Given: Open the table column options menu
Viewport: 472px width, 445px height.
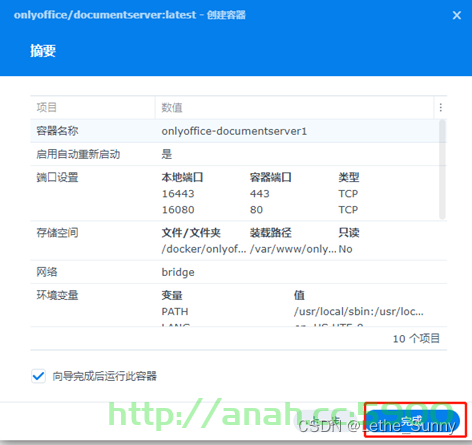Looking at the screenshot, I should (x=441, y=107).
